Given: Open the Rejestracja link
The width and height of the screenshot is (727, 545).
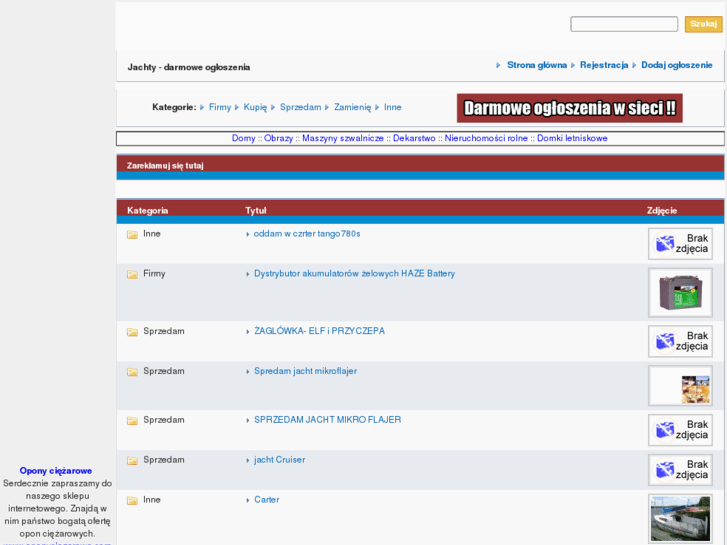Looking at the screenshot, I should pos(604,65).
